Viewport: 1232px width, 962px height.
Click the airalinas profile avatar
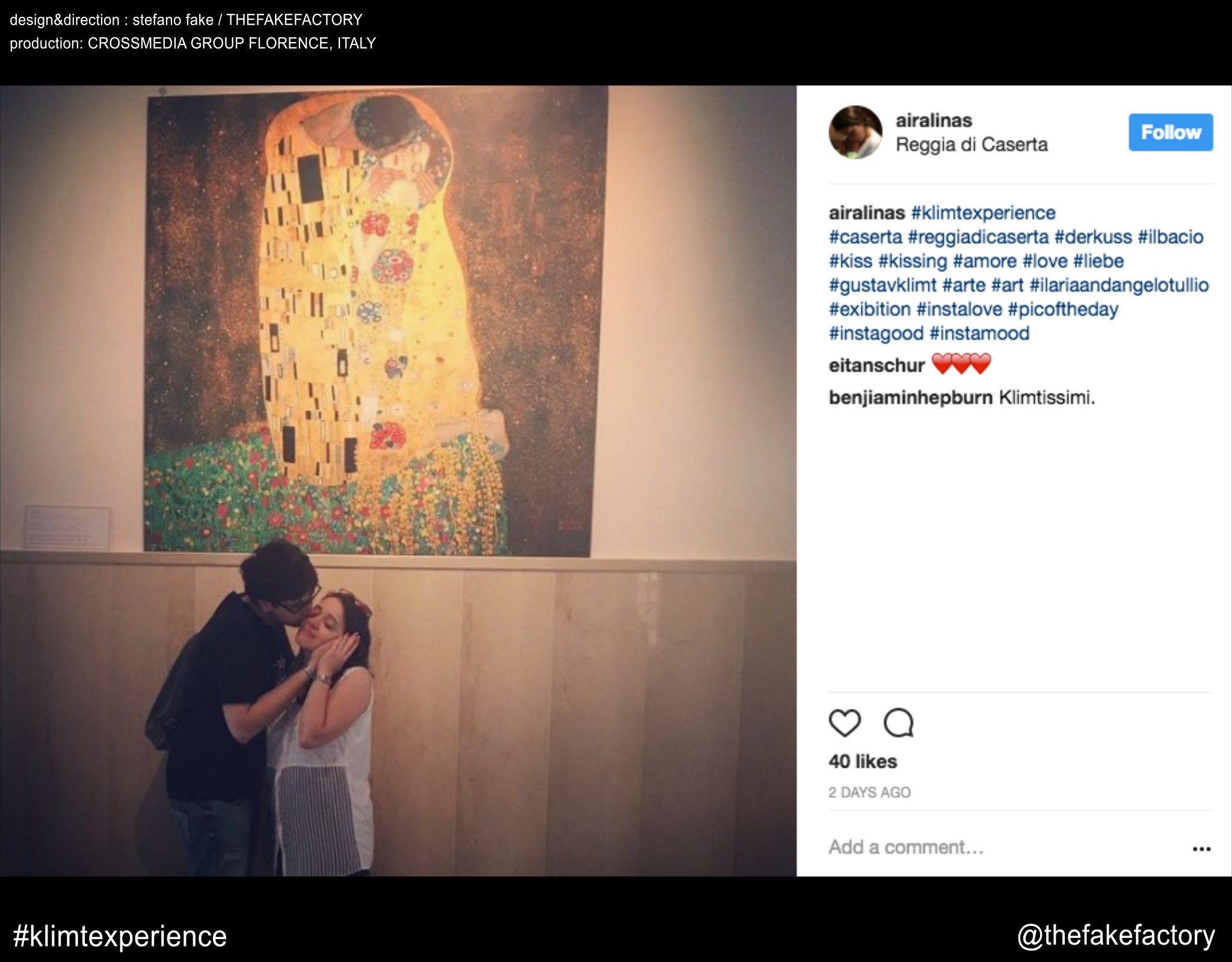855,132
